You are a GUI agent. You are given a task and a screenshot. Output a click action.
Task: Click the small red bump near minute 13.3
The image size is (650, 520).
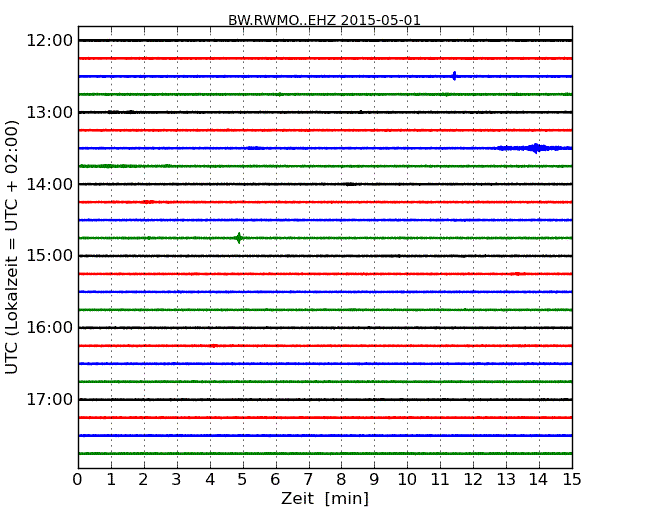(517, 274)
